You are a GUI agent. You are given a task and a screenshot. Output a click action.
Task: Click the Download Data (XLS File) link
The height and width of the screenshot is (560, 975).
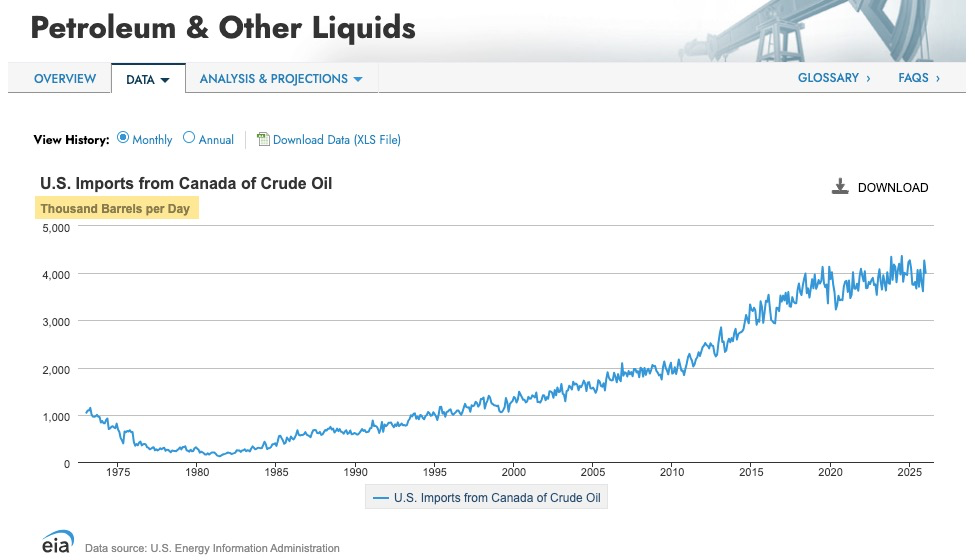click(336, 140)
